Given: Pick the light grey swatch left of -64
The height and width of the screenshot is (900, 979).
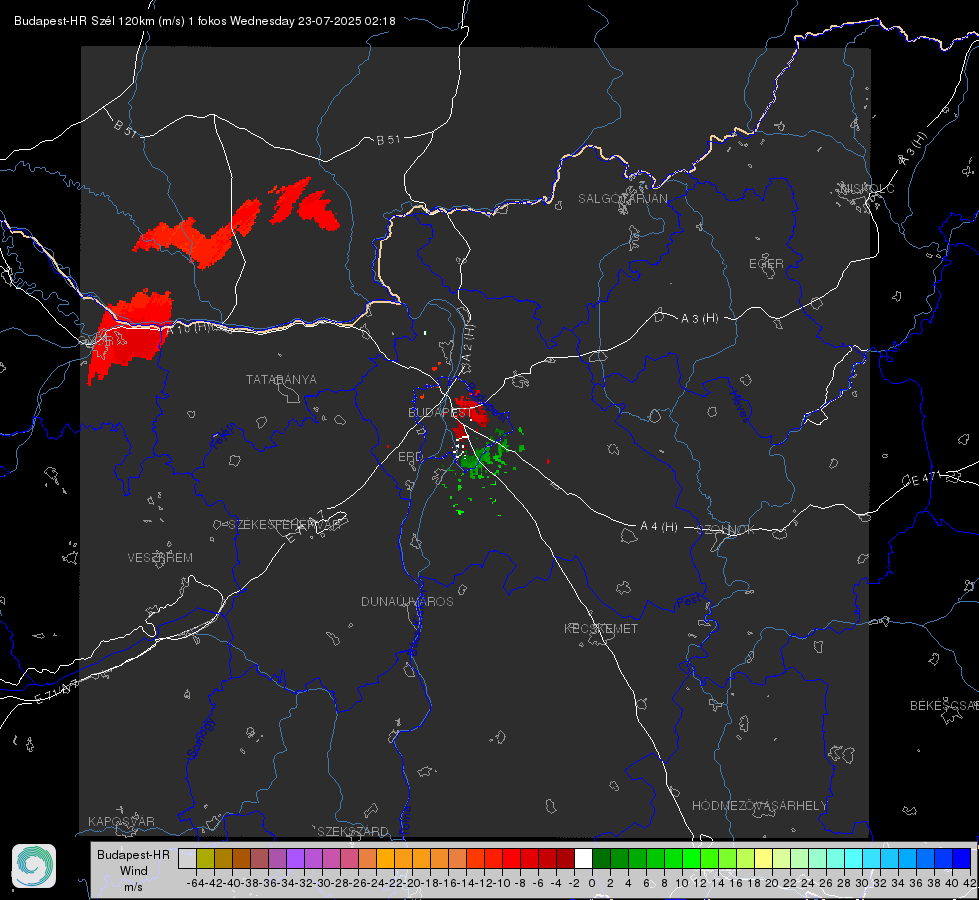Looking at the screenshot, I should click(187, 859).
